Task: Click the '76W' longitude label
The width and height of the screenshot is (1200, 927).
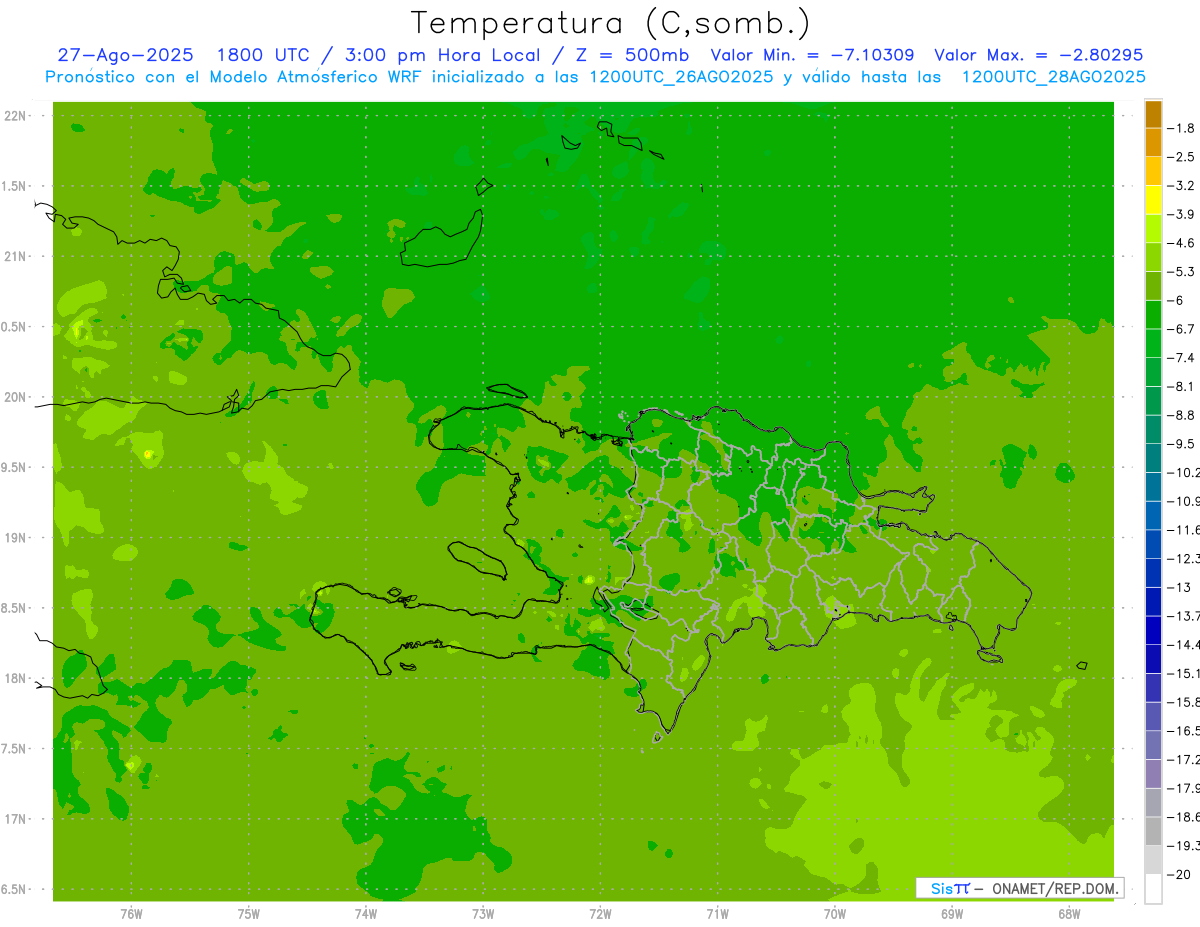Action: pyautogui.click(x=131, y=913)
